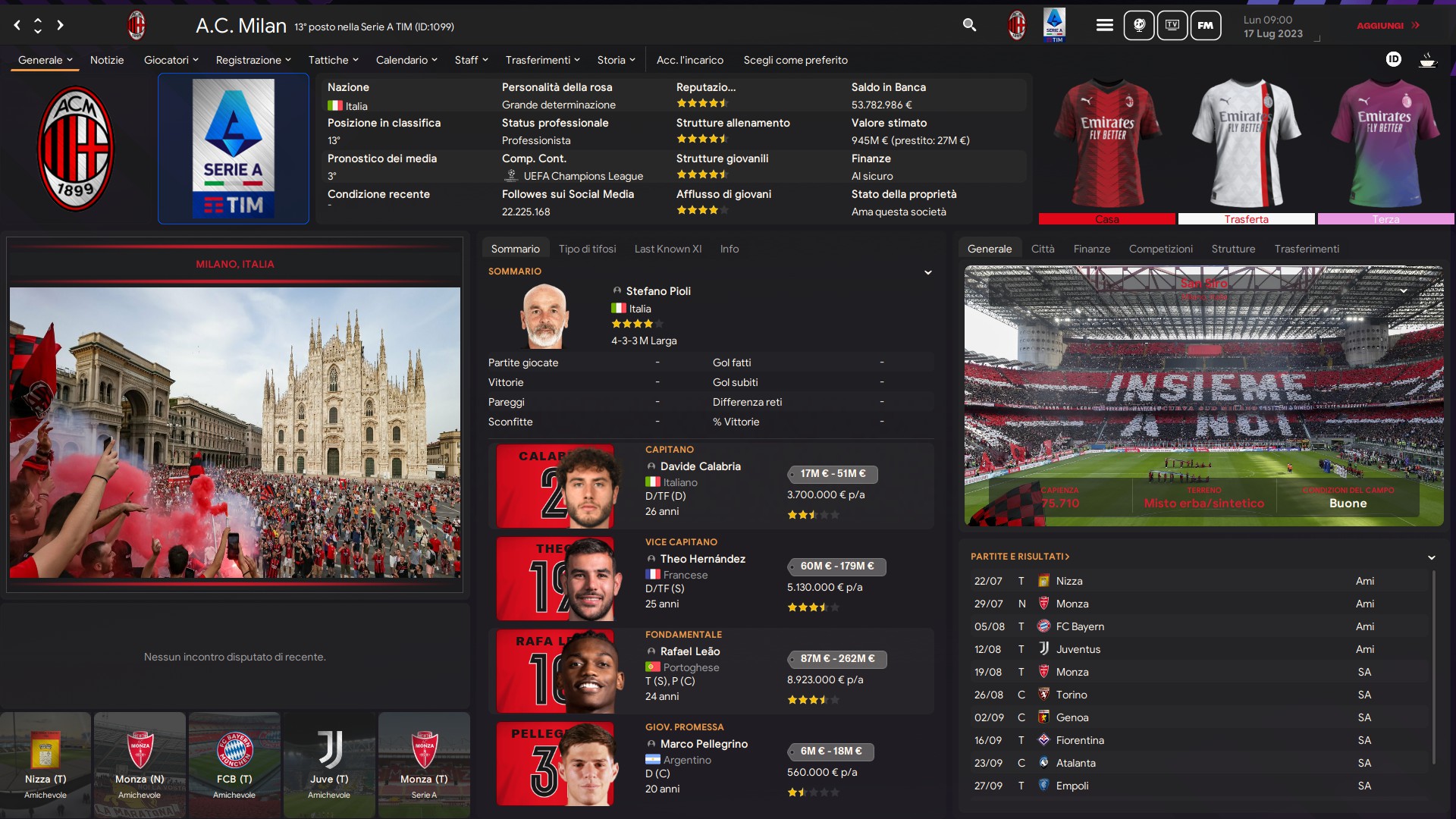Open the hamburger menu icon

[x=1104, y=25]
